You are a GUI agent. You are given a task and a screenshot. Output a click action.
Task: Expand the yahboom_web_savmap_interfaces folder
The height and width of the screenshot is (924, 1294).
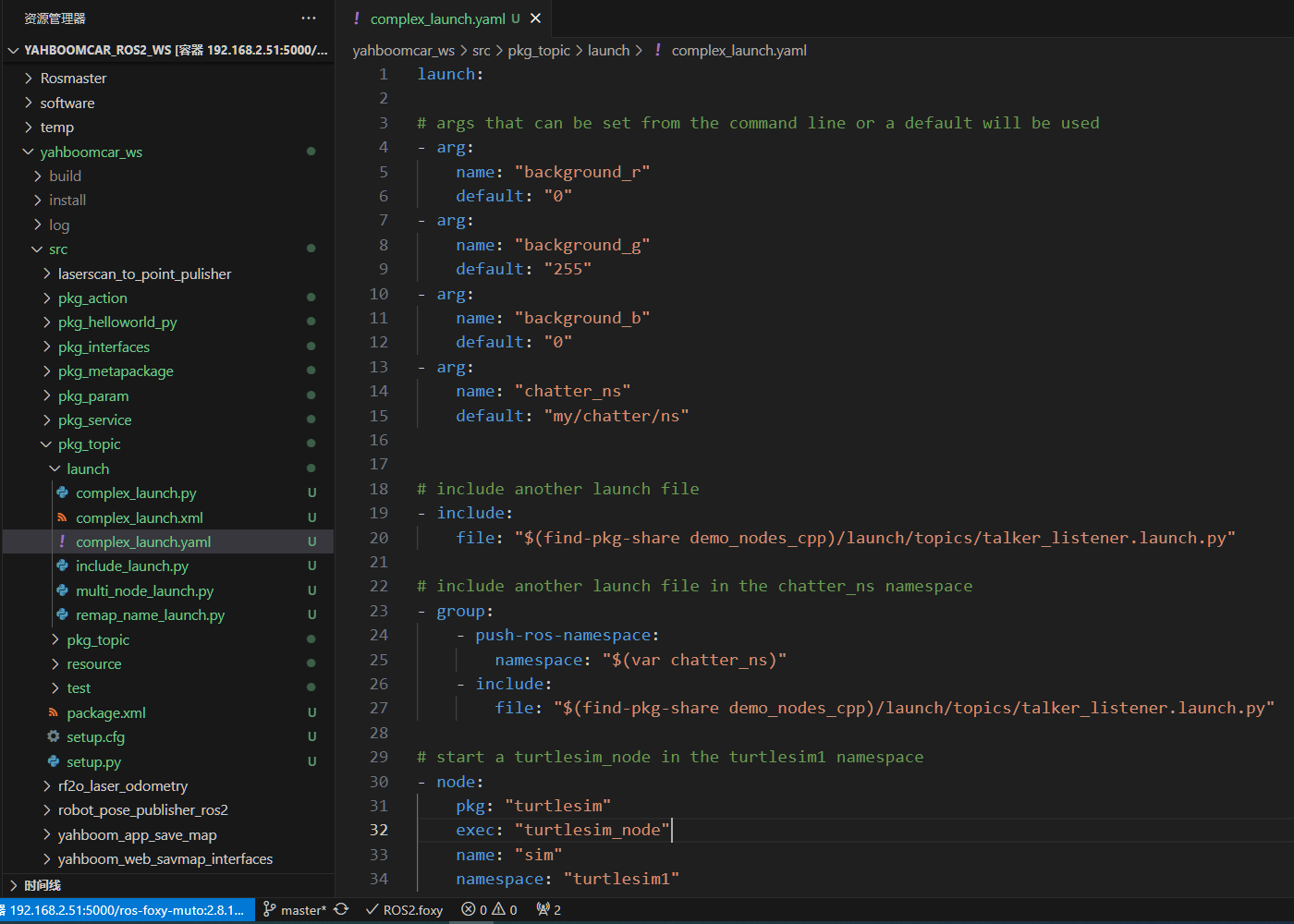coord(47,858)
